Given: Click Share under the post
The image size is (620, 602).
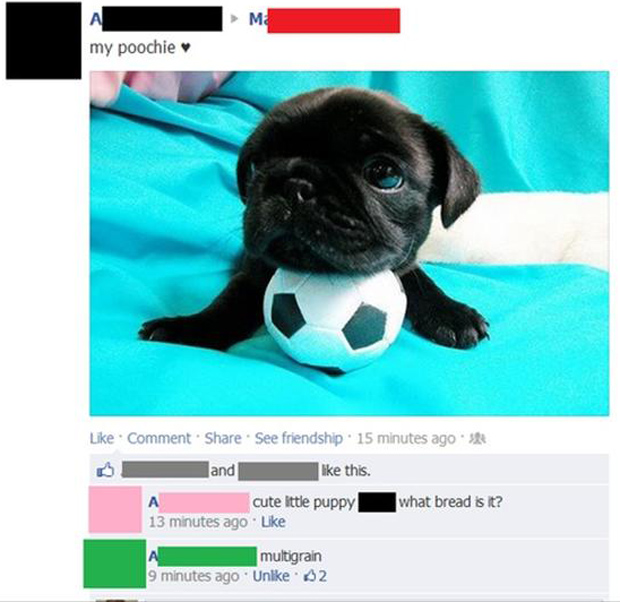Looking at the screenshot, I should 223,438.
